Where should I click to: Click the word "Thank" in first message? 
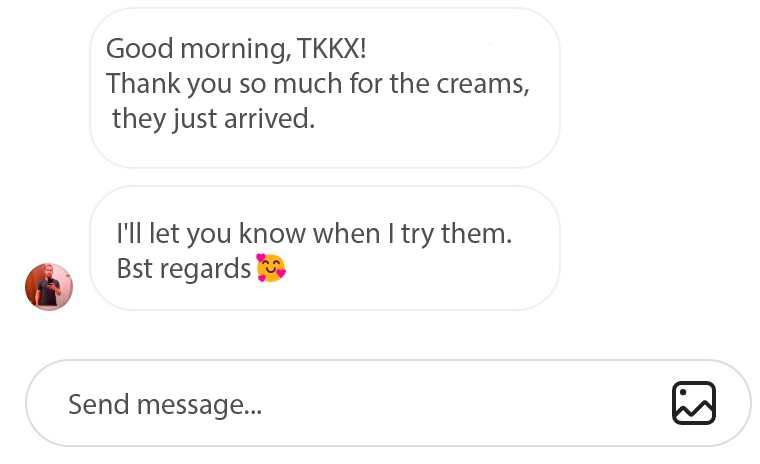tap(139, 83)
